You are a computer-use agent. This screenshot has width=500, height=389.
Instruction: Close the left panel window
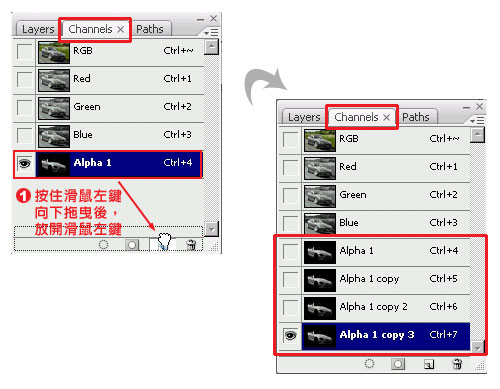(214, 19)
